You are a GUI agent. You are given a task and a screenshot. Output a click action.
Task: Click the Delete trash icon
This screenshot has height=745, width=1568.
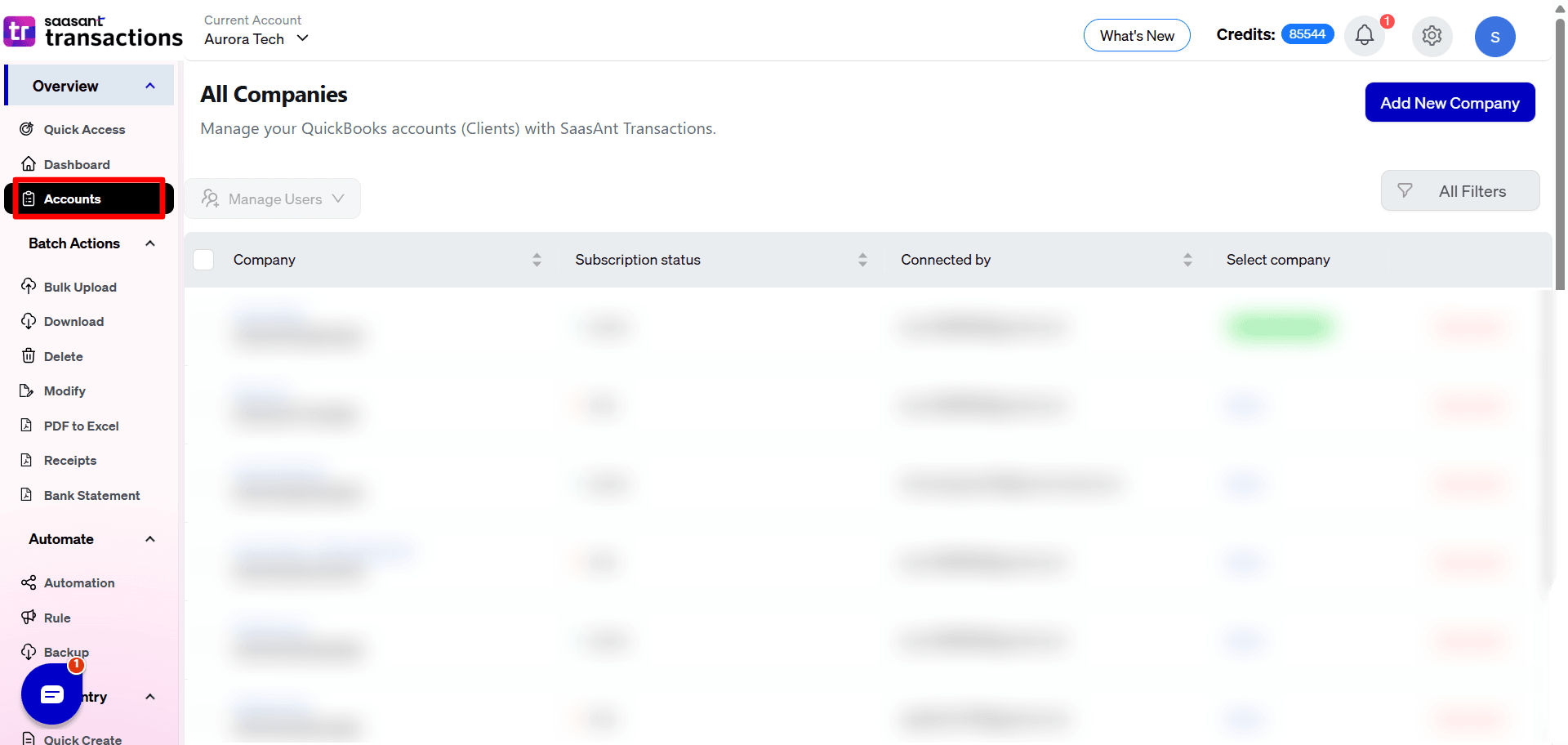[x=29, y=355]
